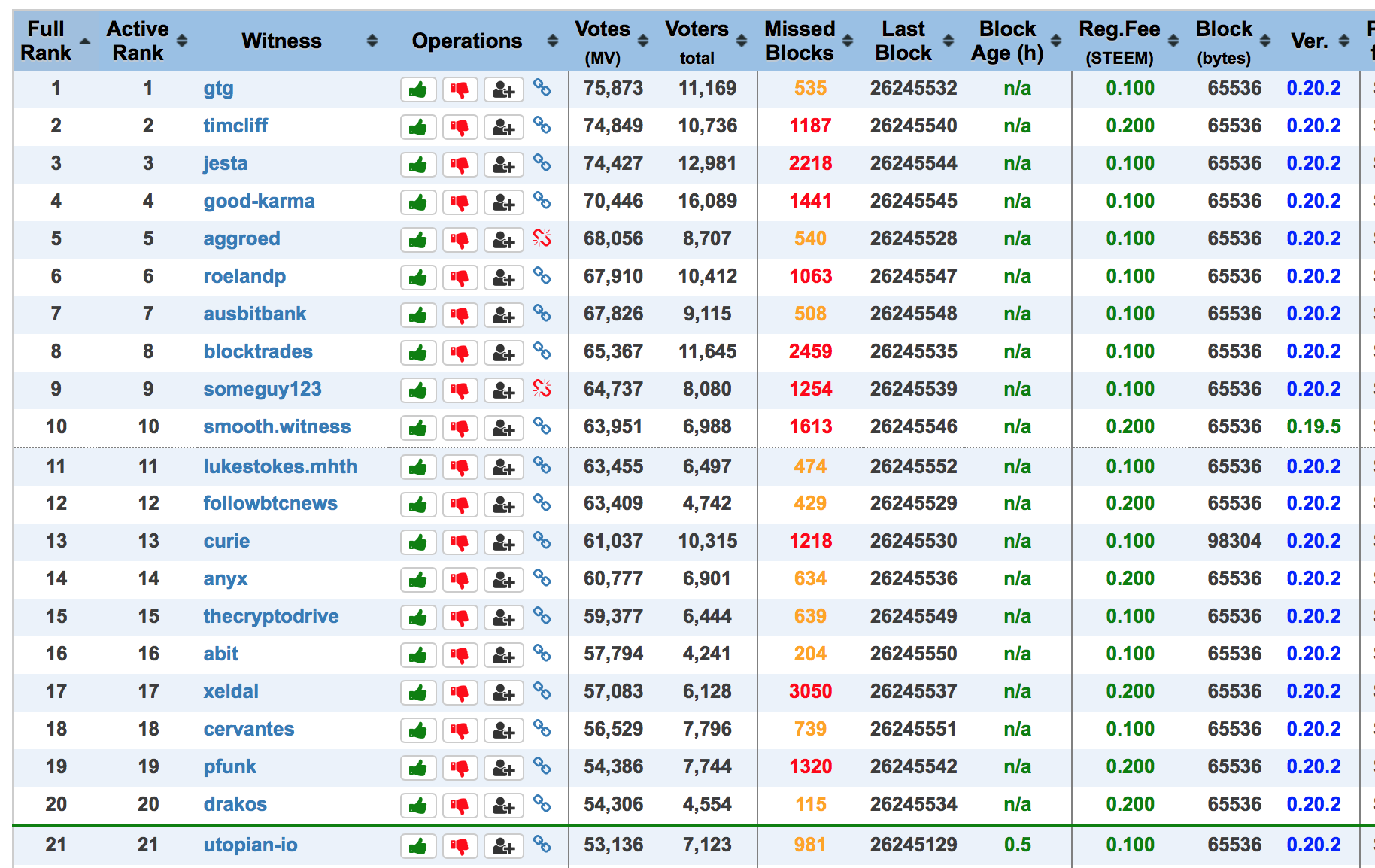Click the thumbs down for jesta

460,165
